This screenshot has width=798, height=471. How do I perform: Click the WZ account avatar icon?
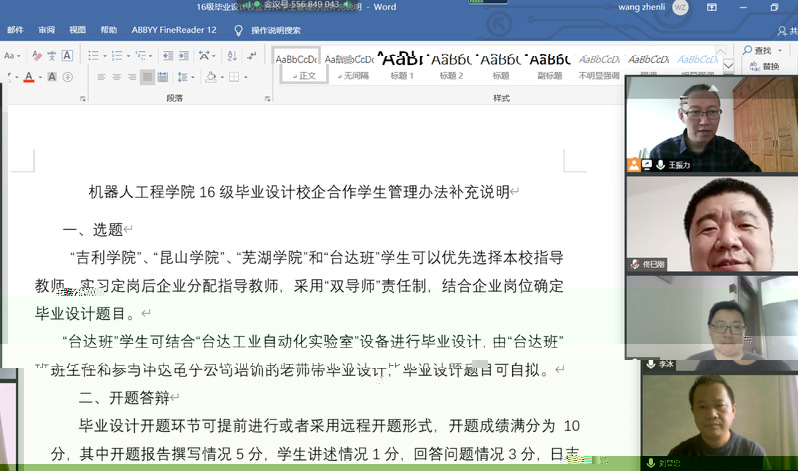point(680,7)
